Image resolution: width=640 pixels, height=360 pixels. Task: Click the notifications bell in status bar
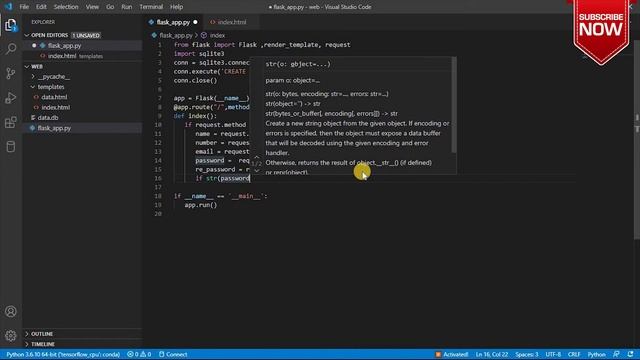point(631,354)
